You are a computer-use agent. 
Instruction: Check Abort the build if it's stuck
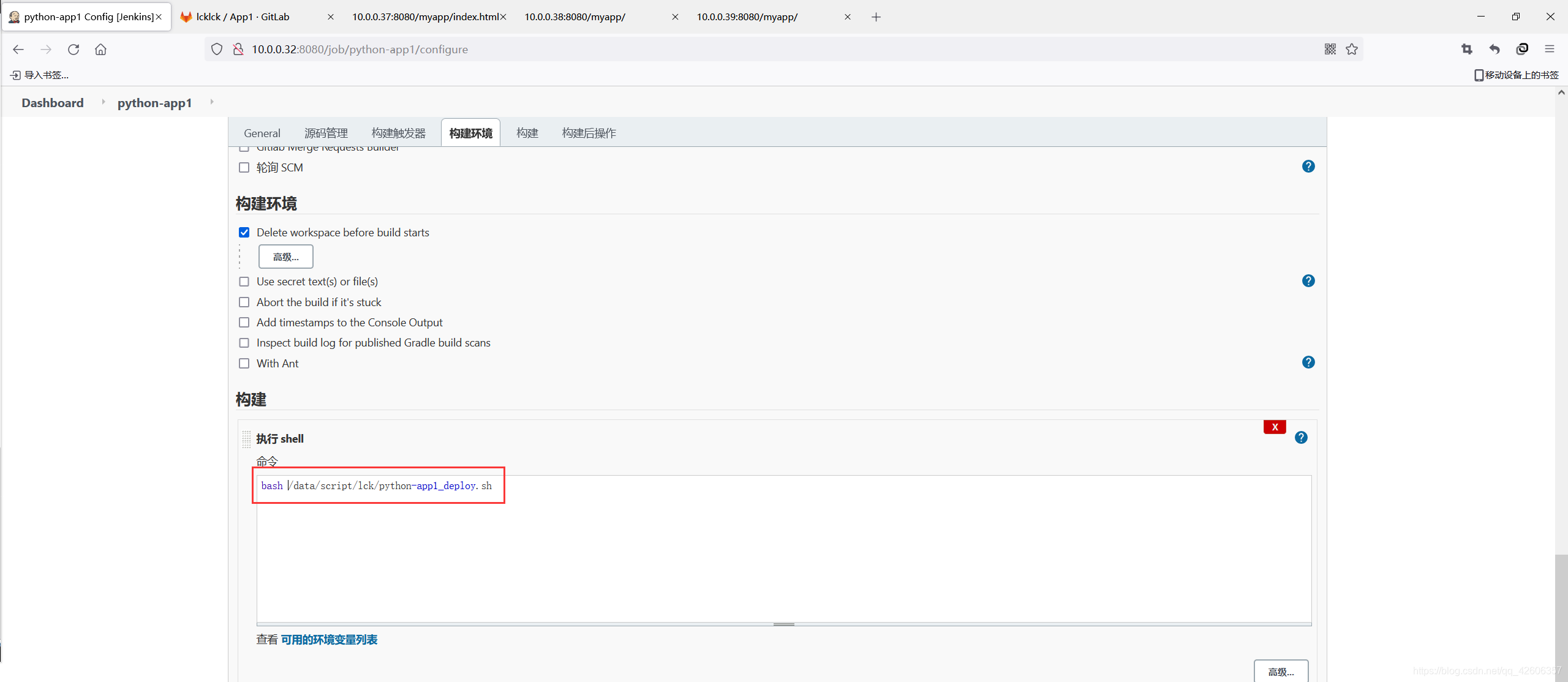[x=244, y=302]
